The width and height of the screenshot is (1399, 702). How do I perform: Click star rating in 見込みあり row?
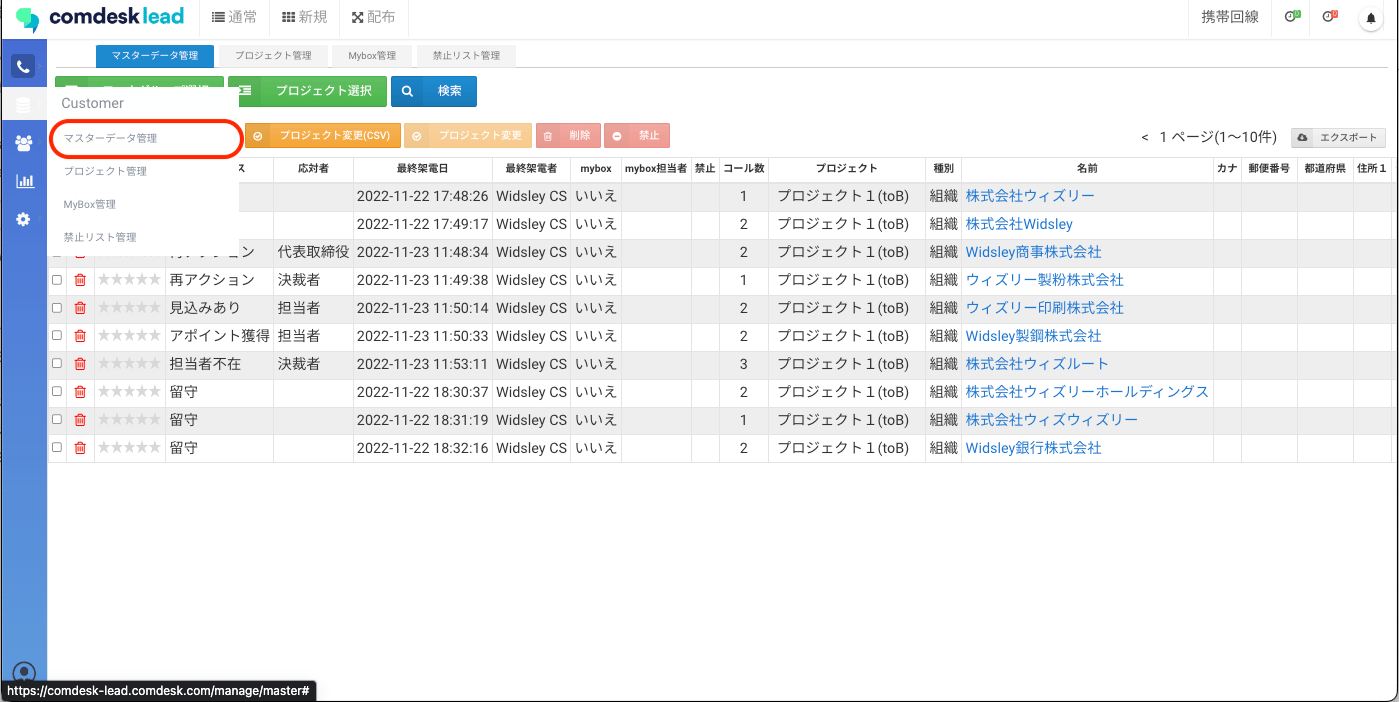(x=129, y=308)
